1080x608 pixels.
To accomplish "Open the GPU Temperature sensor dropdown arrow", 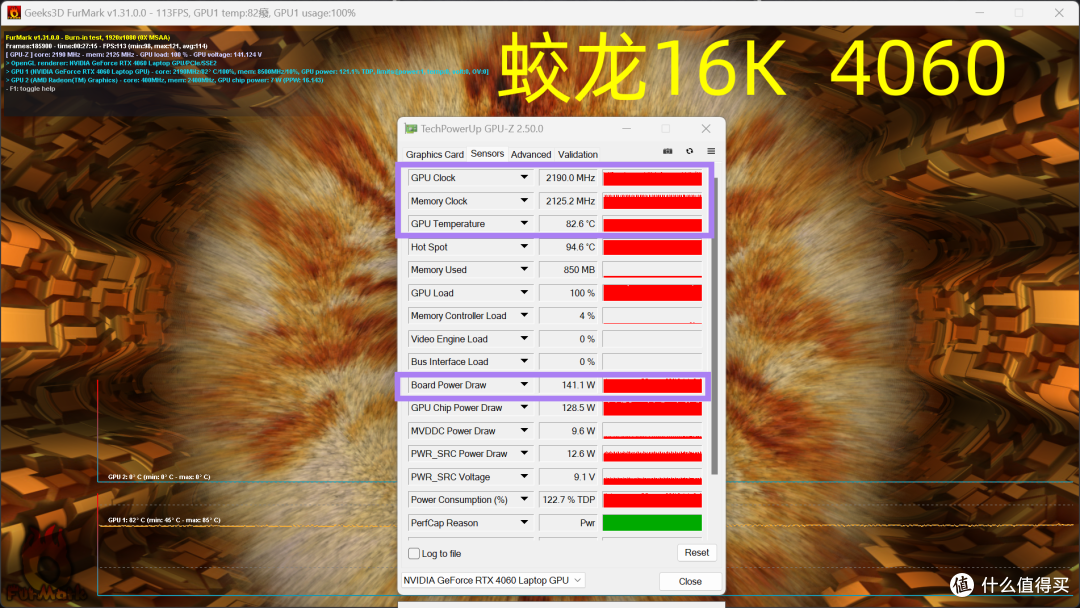I will click(x=524, y=224).
